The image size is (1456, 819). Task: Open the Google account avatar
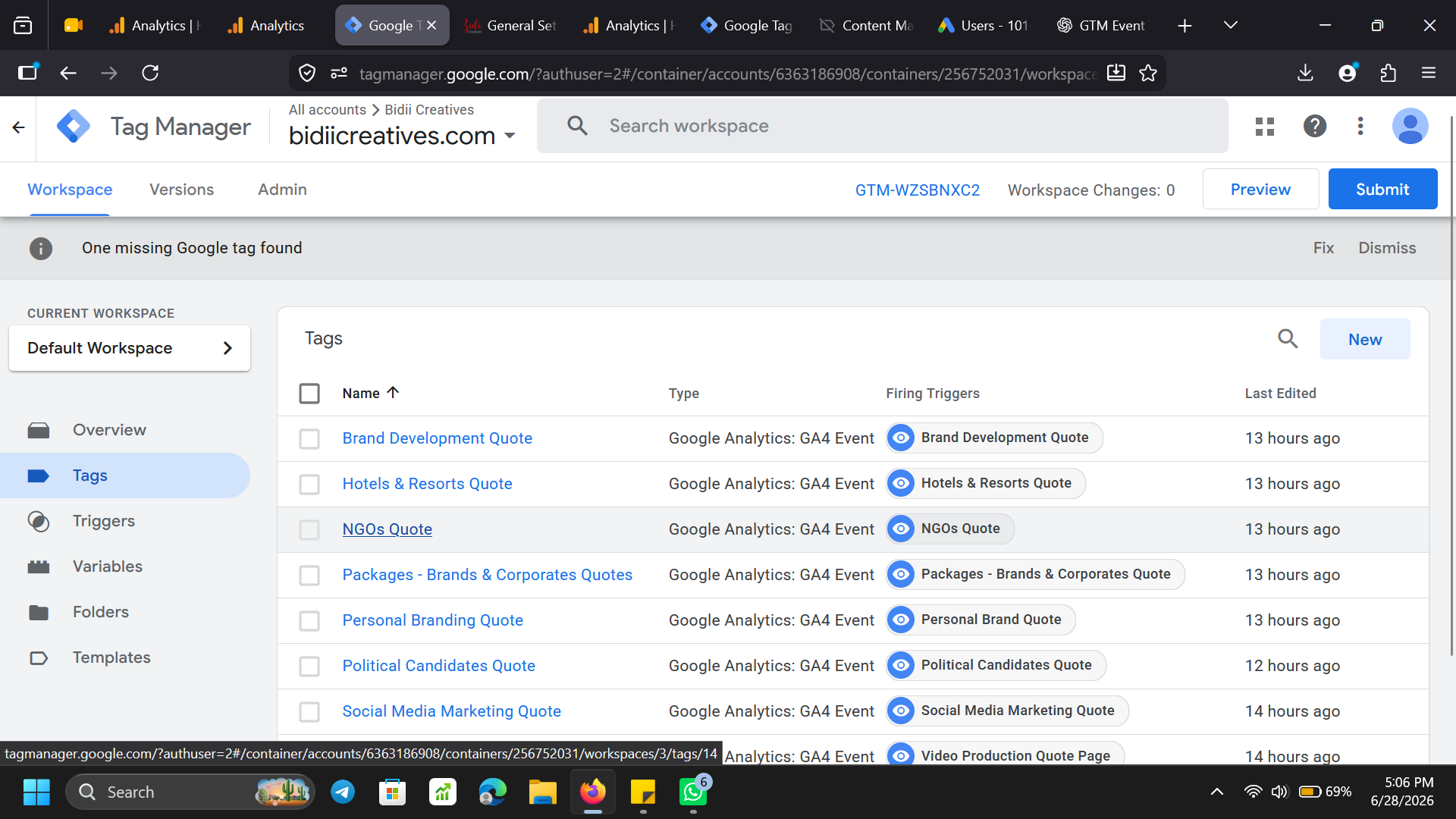[1410, 126]
